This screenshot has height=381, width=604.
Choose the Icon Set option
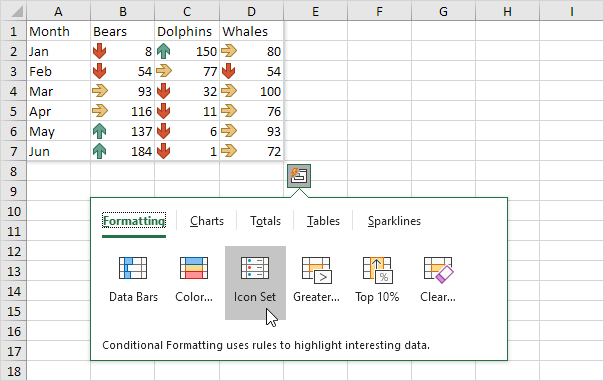pos(255,283)
